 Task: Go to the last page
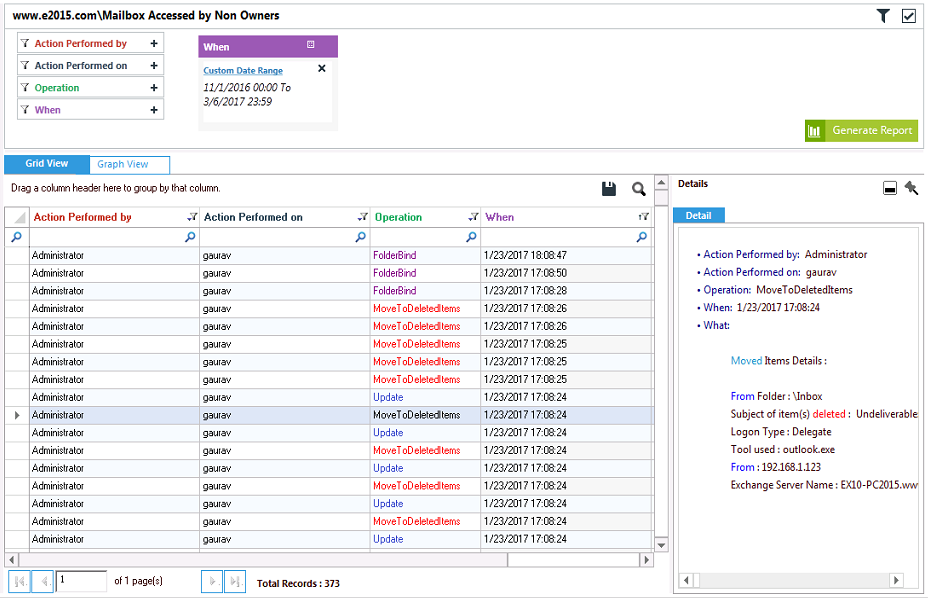235,582
